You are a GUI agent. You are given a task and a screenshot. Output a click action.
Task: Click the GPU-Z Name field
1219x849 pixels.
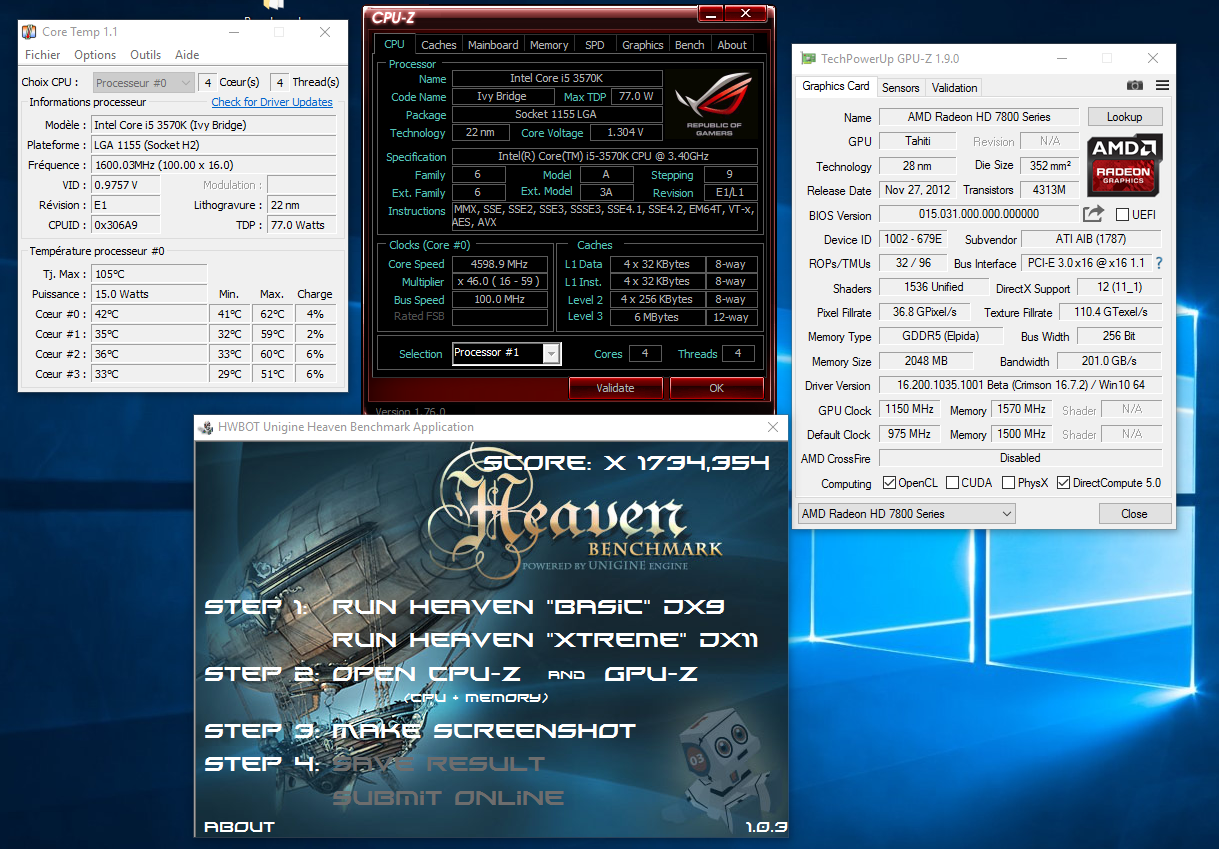click(979, 117)
